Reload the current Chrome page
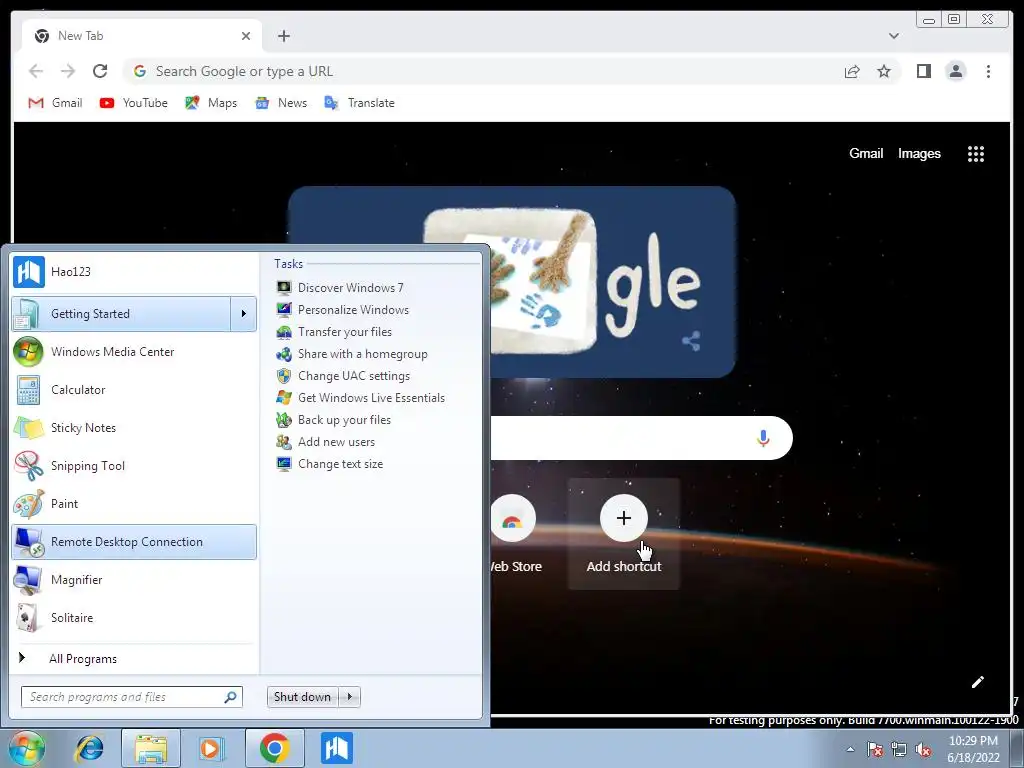Viewport: 1024px width, 768px height. tap(100, 71)
